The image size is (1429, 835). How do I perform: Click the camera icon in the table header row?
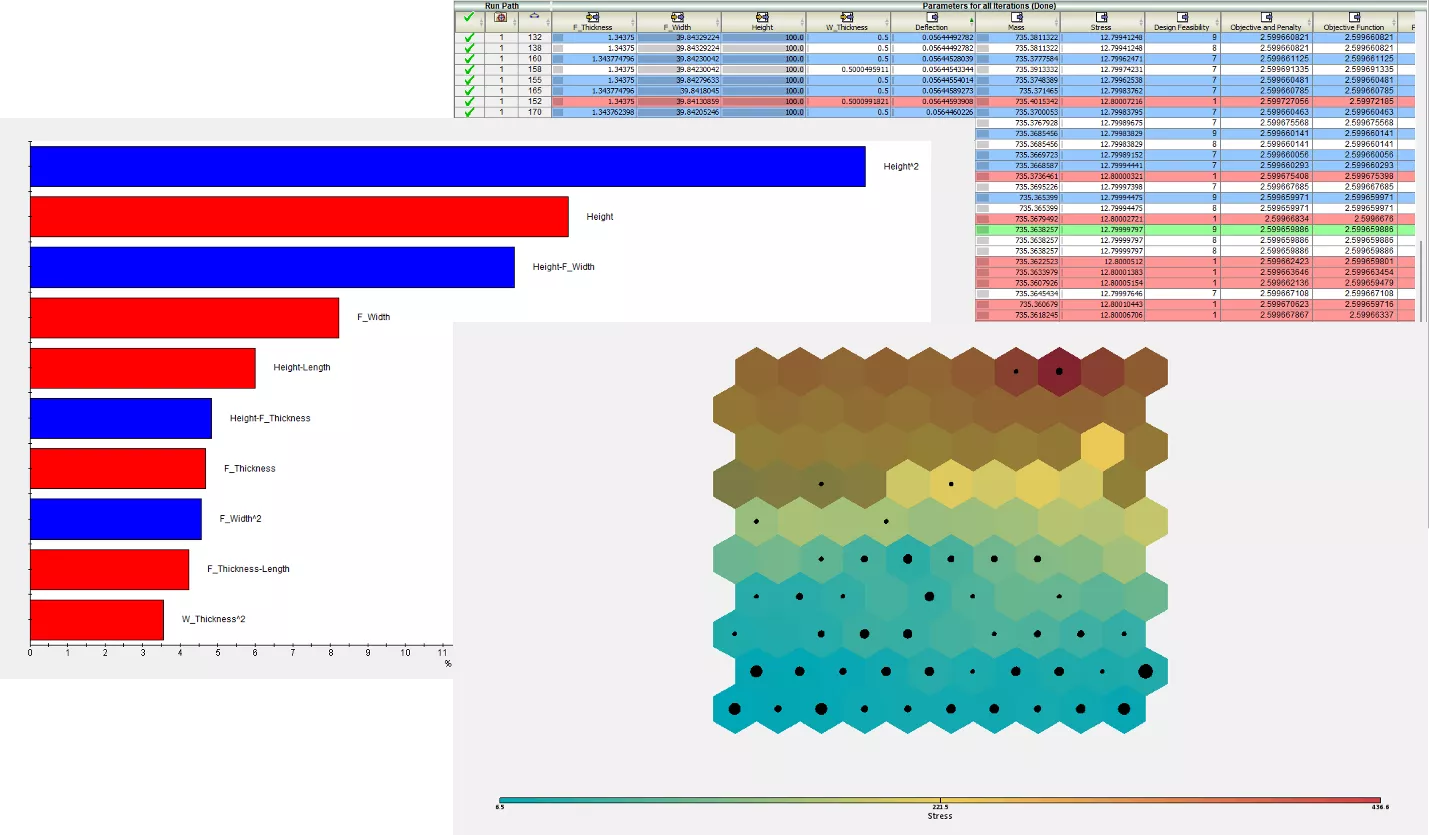[500, 17]
